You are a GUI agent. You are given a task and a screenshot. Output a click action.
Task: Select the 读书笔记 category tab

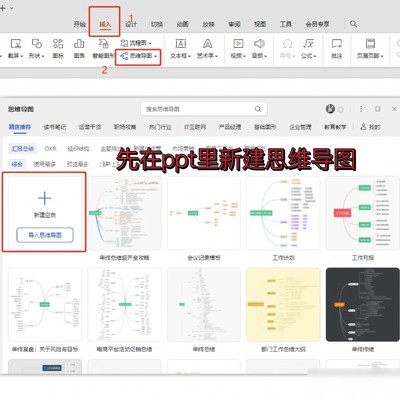(x=55, y=127)
